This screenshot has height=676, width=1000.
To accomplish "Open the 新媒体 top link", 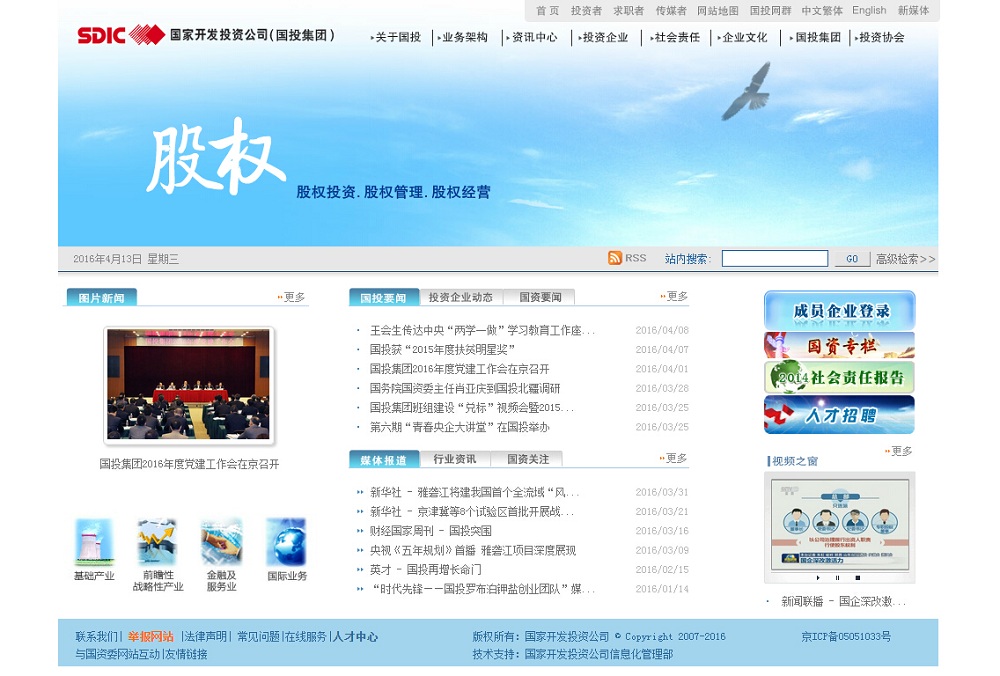I will point(913,10).
